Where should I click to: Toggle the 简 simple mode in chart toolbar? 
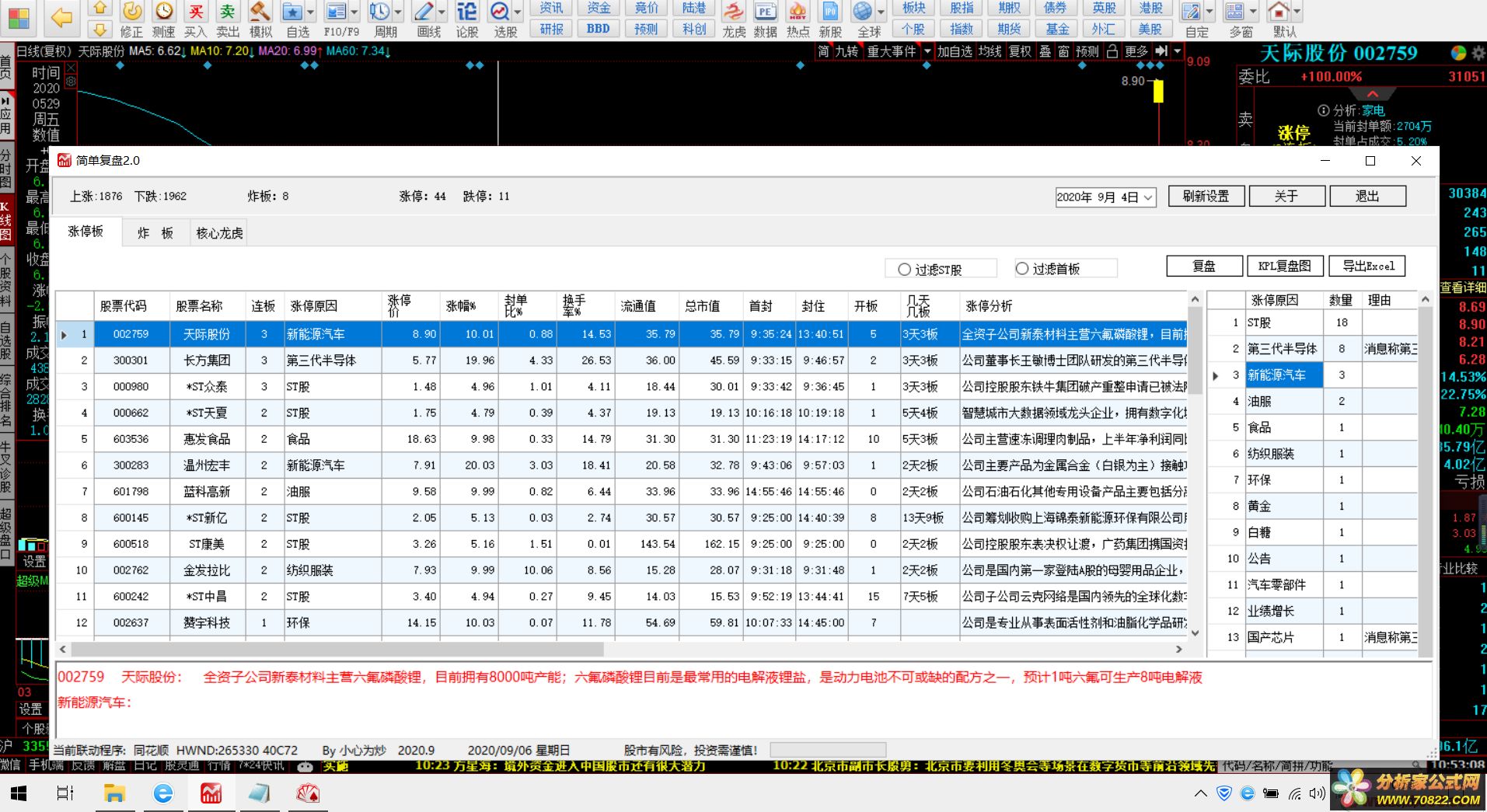(x=823, y=51)
